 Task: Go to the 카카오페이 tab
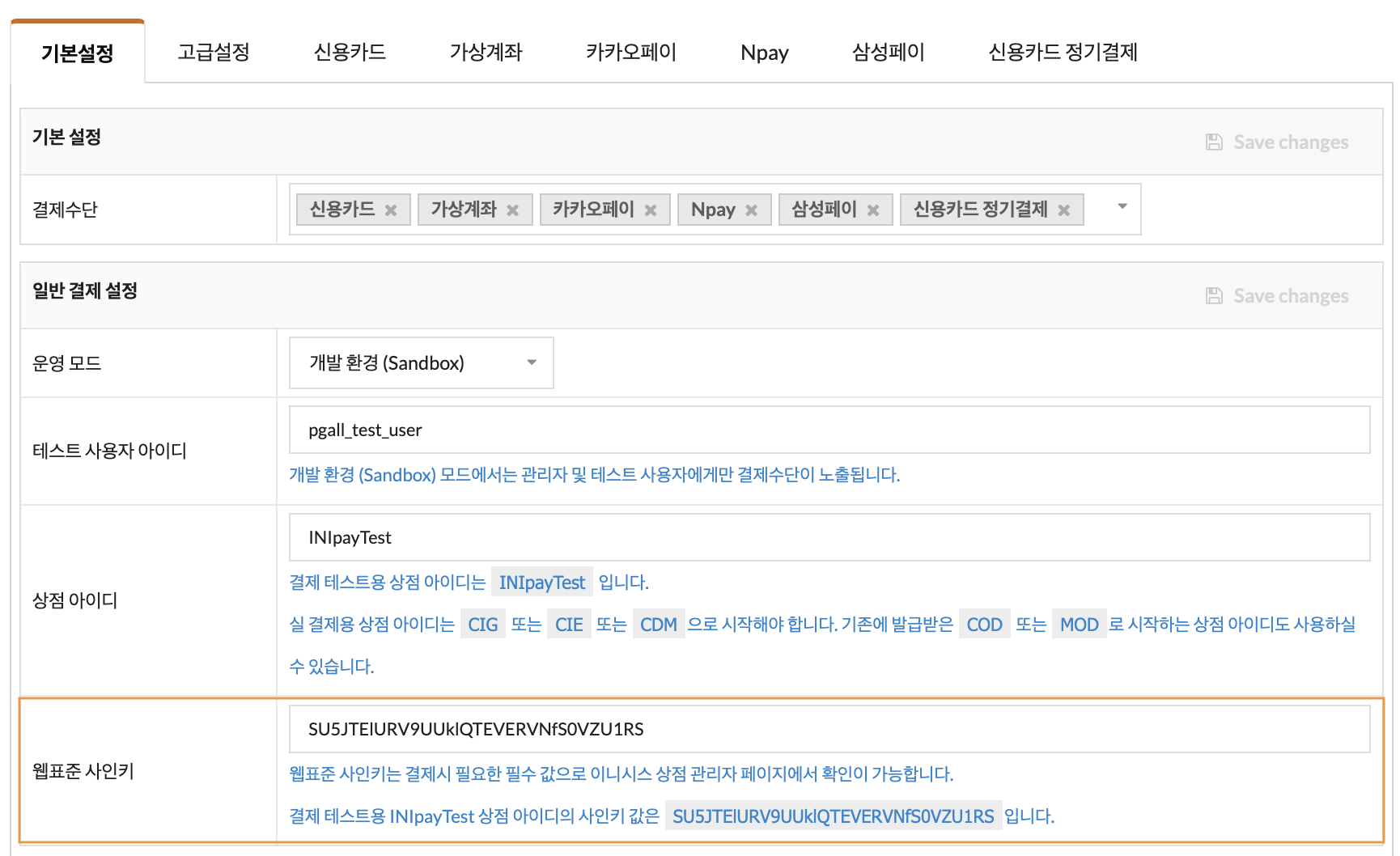coord(631,52)
